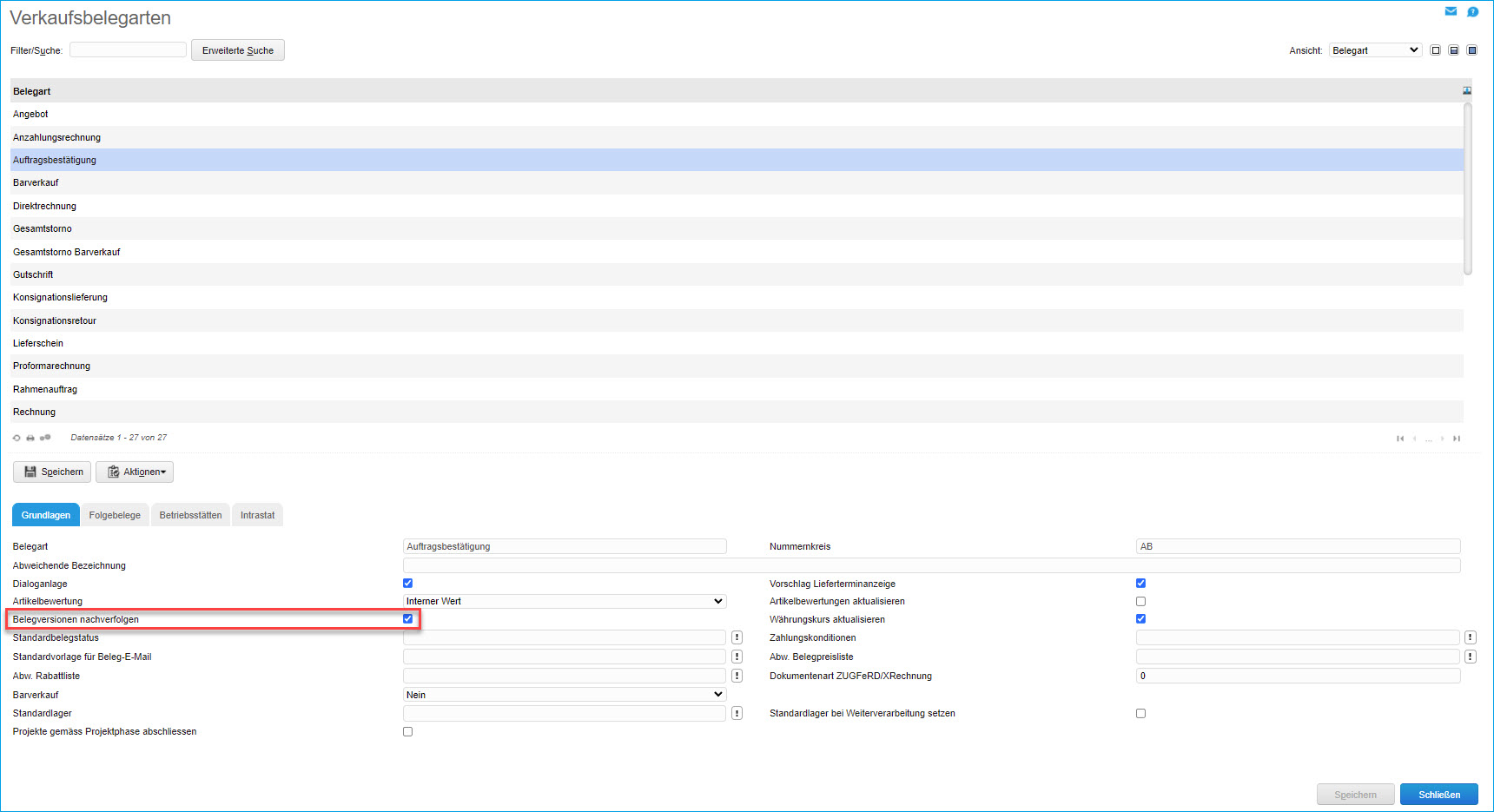Image resolution: width=1494 pixels, height=812 pixels.
Task: Open the Ansicht dropdown
Action: [x=1375, y=50]
